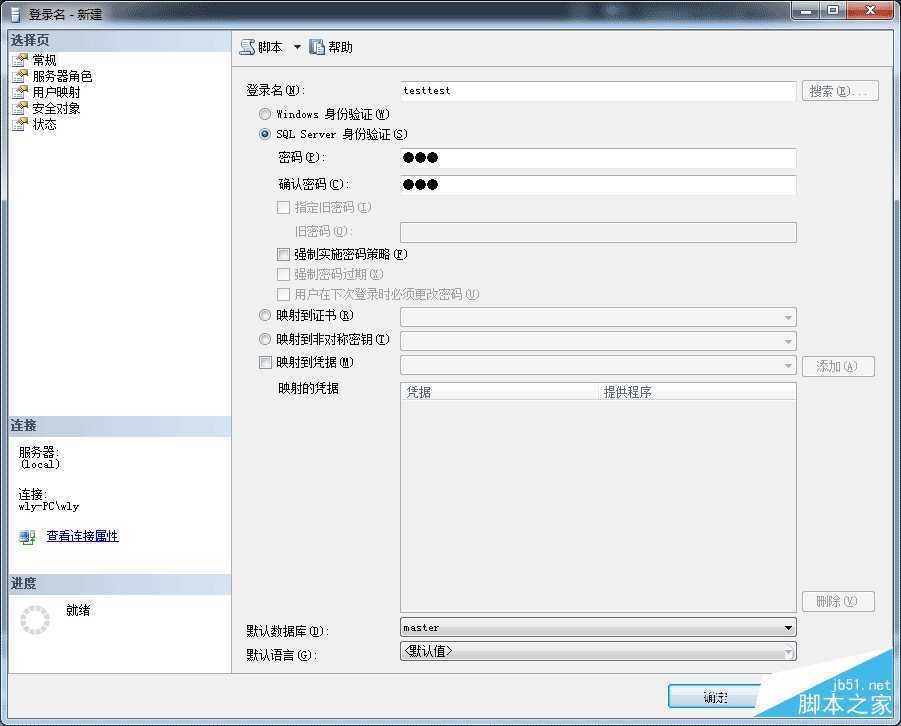Click the login dialog title icon
This screenshot has width=901, height=726.
[x=16, y=14]
